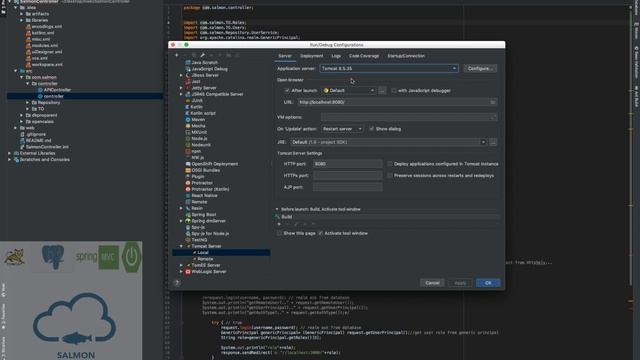Viewport: 640px width, 360px height.
Task: Switch to the Logs tab
Action: [x=336, y=56]
